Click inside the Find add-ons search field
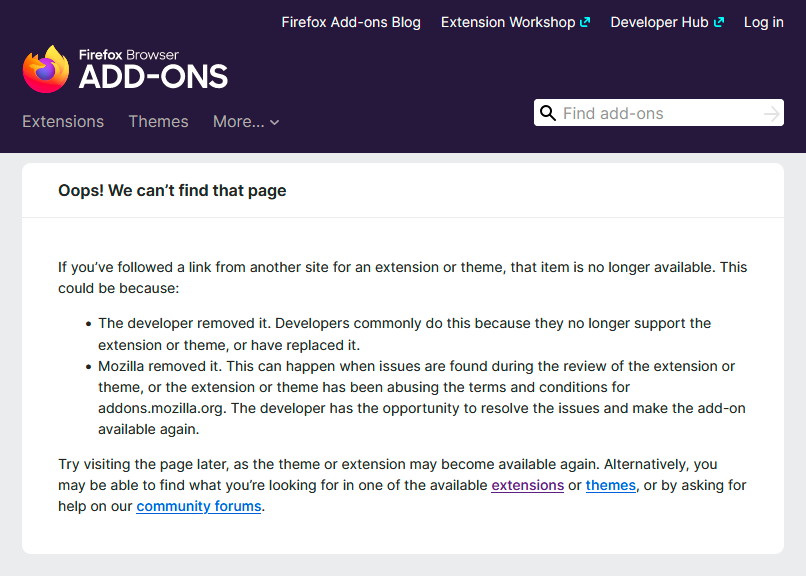The height and width of the screenshot is (576, 806). click(x=650, y=112)
